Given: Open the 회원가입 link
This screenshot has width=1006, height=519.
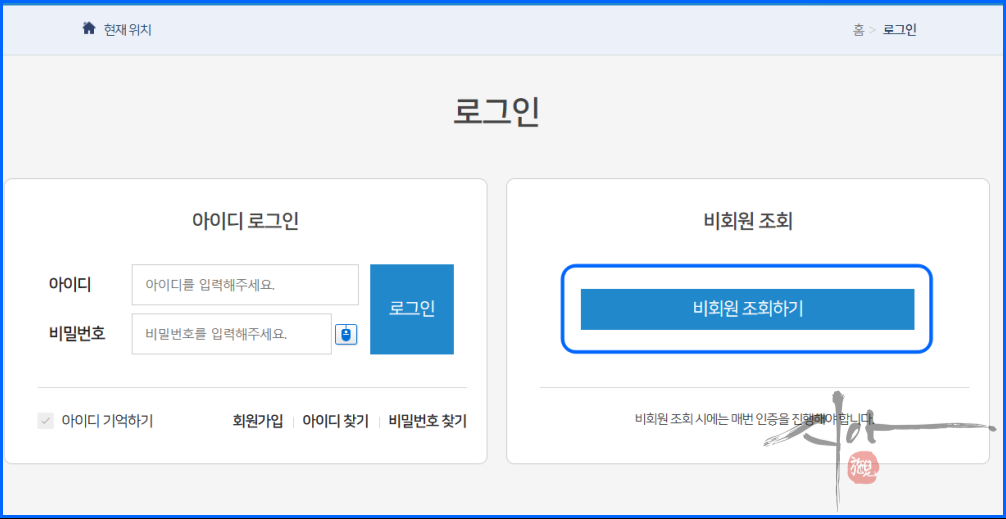Looking at the screenshot, I should tap(257, 421).
